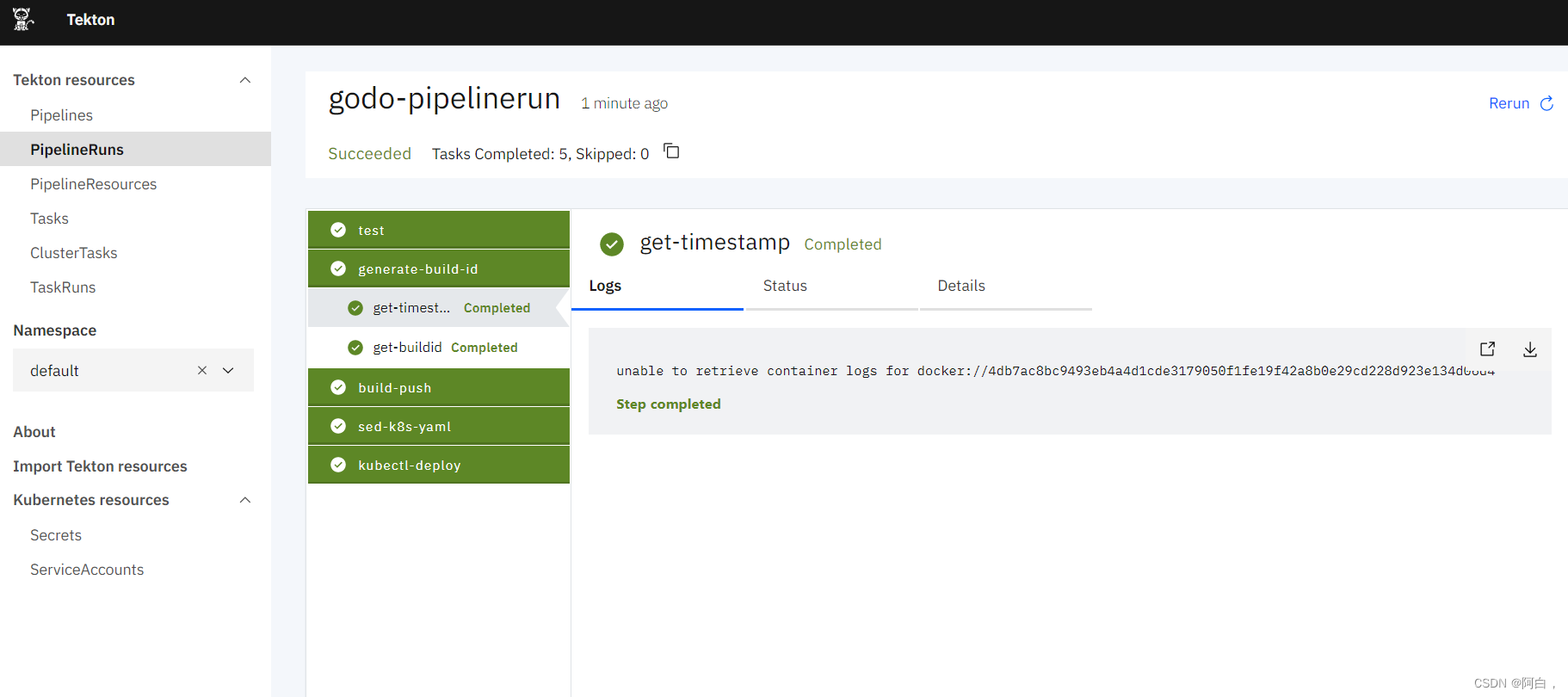Click checkmark icon beside sed-k8s-yaml task
Image resolution: width=1568 pixels, height=697 pixels.
(338, 426)
